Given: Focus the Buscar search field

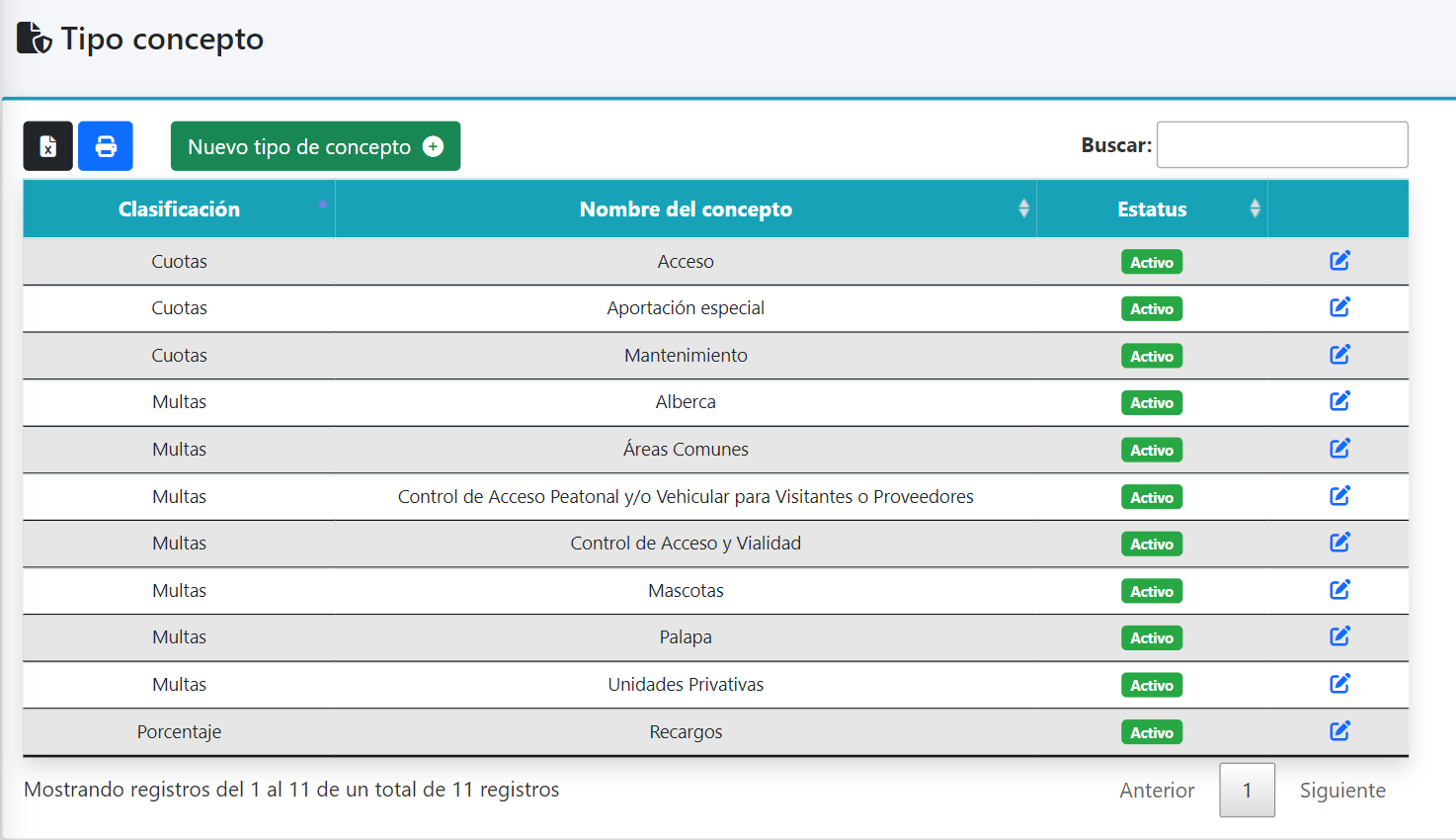Looking at the screenshot, I should click(x=1282, y=145).
